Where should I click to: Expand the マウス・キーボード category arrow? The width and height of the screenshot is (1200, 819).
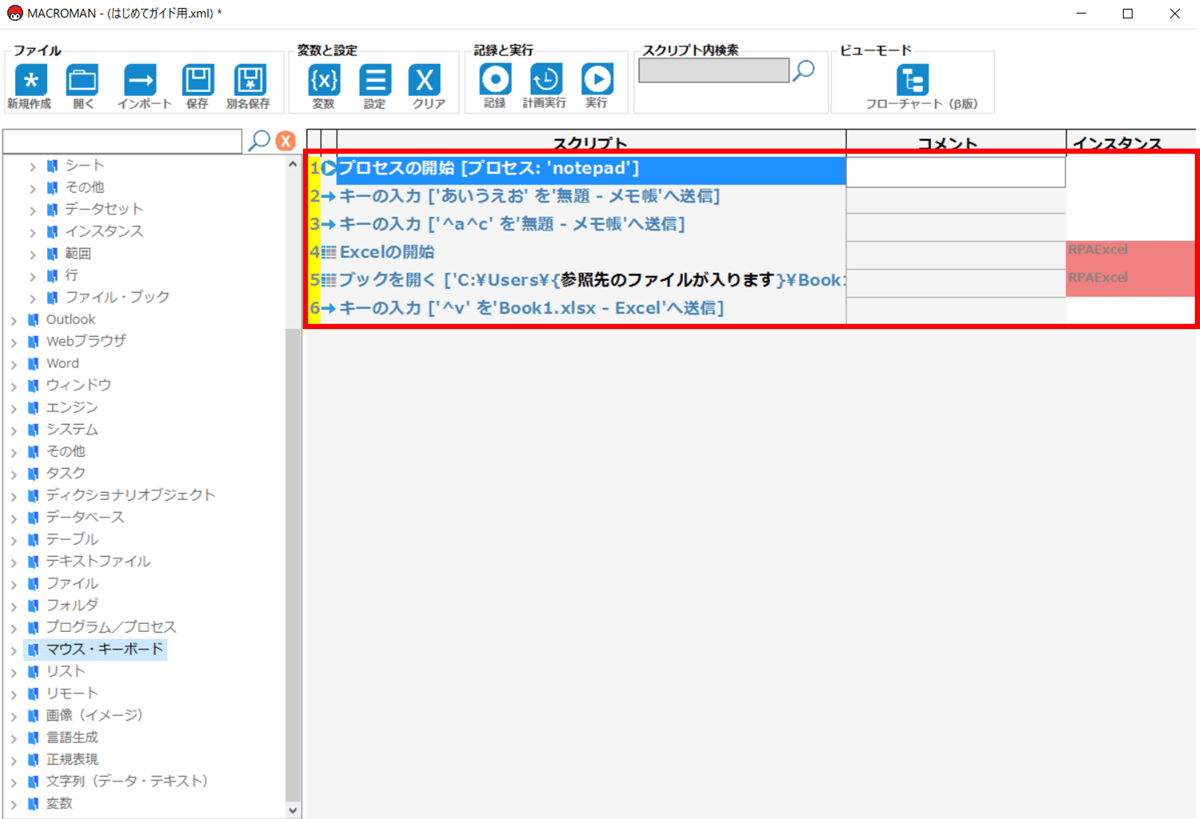click(x=13, y=650)
